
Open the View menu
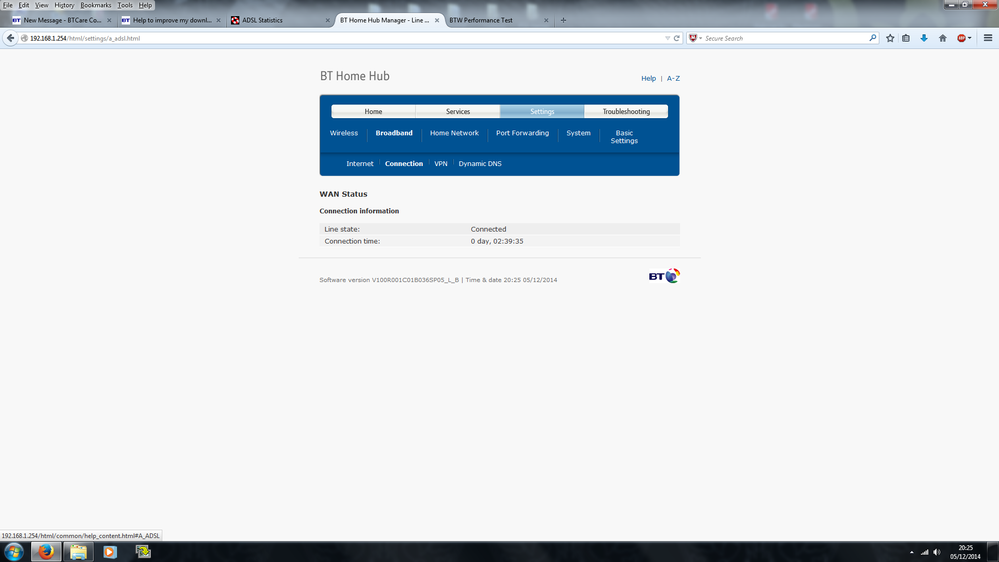click(41, 5)
